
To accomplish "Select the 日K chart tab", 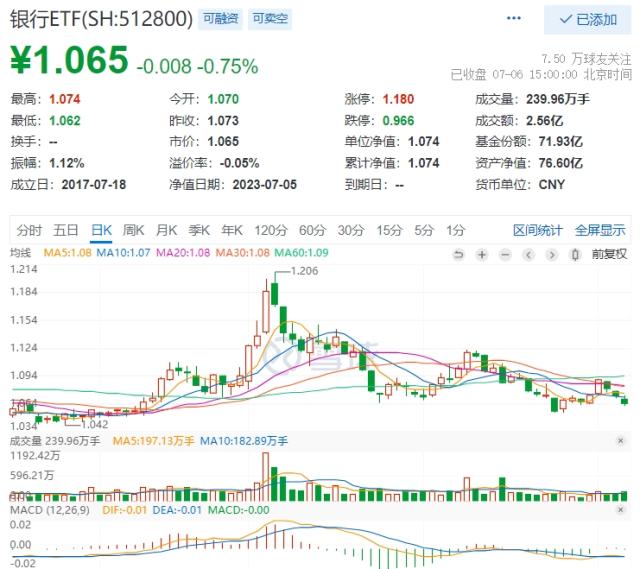I will (101, 230).
